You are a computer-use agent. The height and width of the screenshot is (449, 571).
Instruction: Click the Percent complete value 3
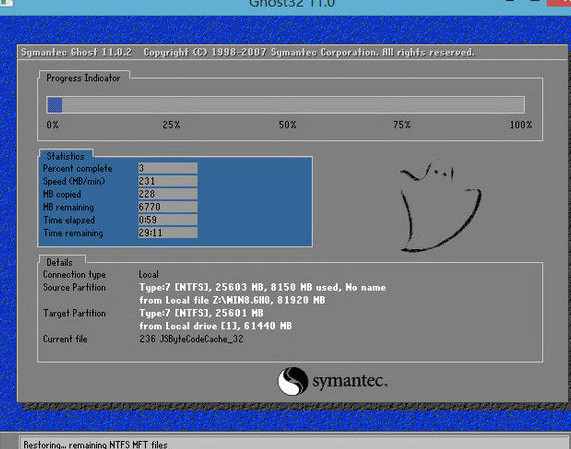[168, 168]
